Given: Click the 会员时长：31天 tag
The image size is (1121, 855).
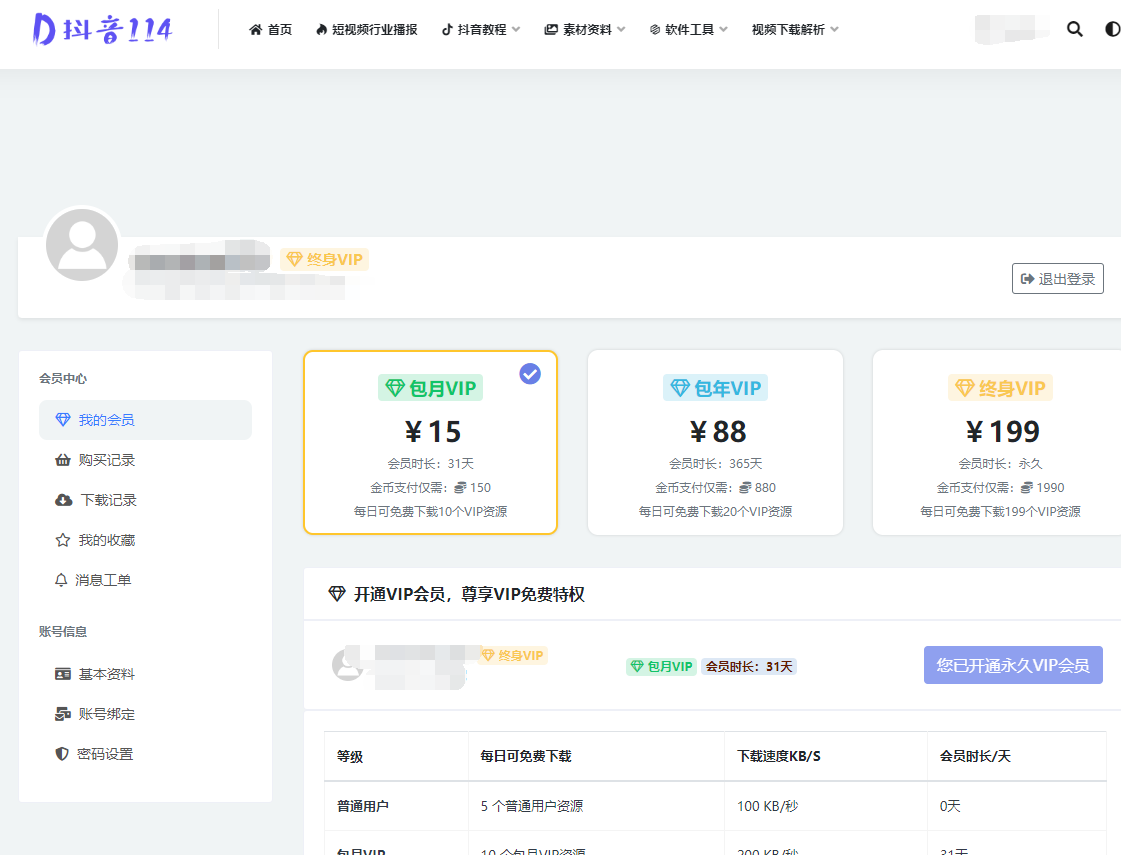Looking at the screenshot, I should point(749,666).
